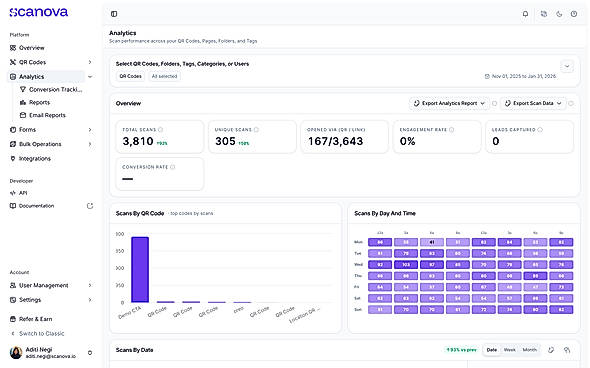Click the 93% vs prev badge

[x=461, y=350]
